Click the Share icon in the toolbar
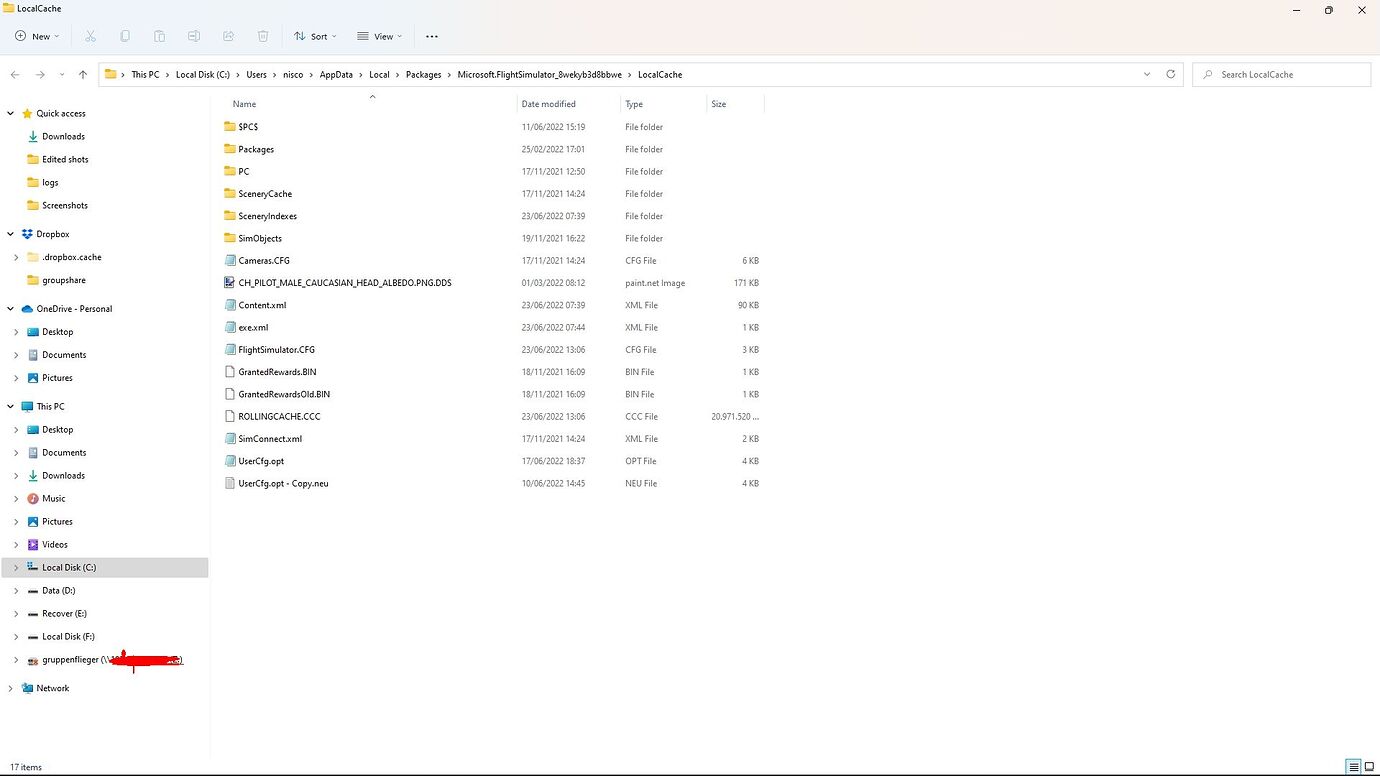The width and height of the screenshot is (1380, 776). 227,36
